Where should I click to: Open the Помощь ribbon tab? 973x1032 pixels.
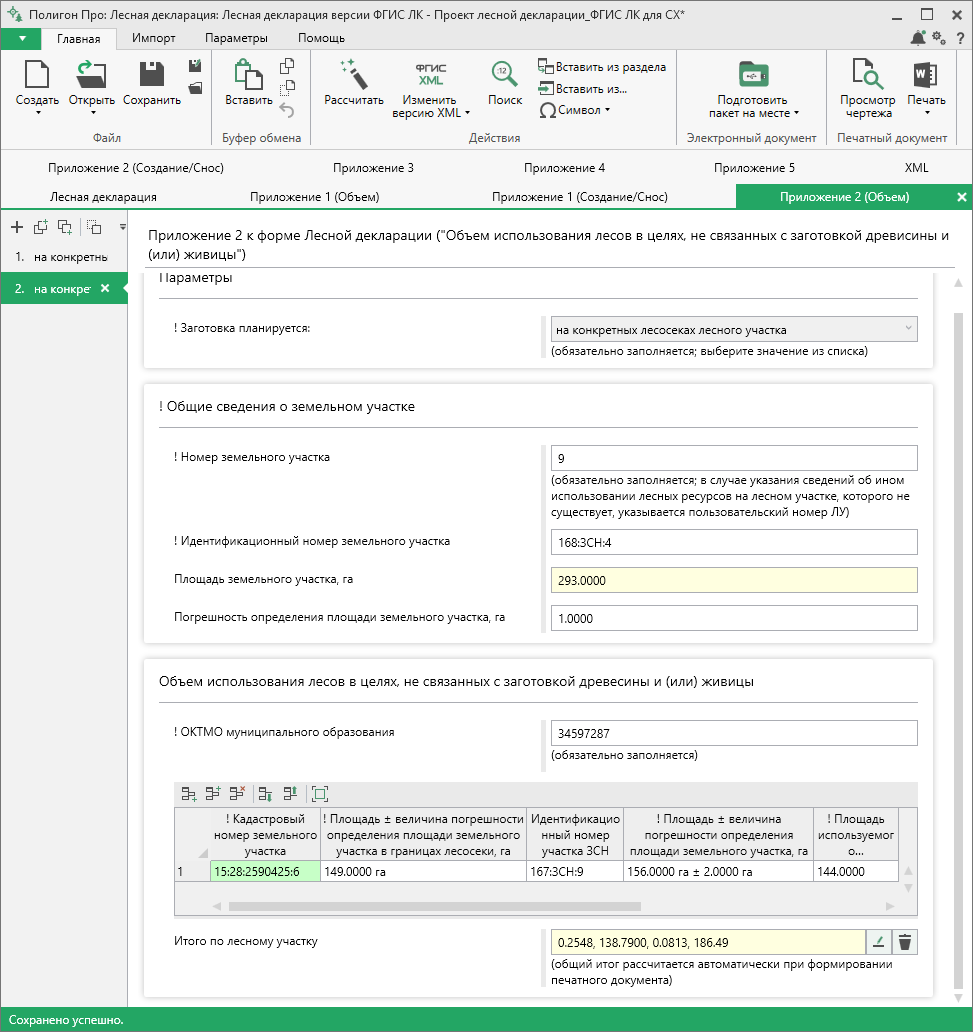(x=321, y=38)
